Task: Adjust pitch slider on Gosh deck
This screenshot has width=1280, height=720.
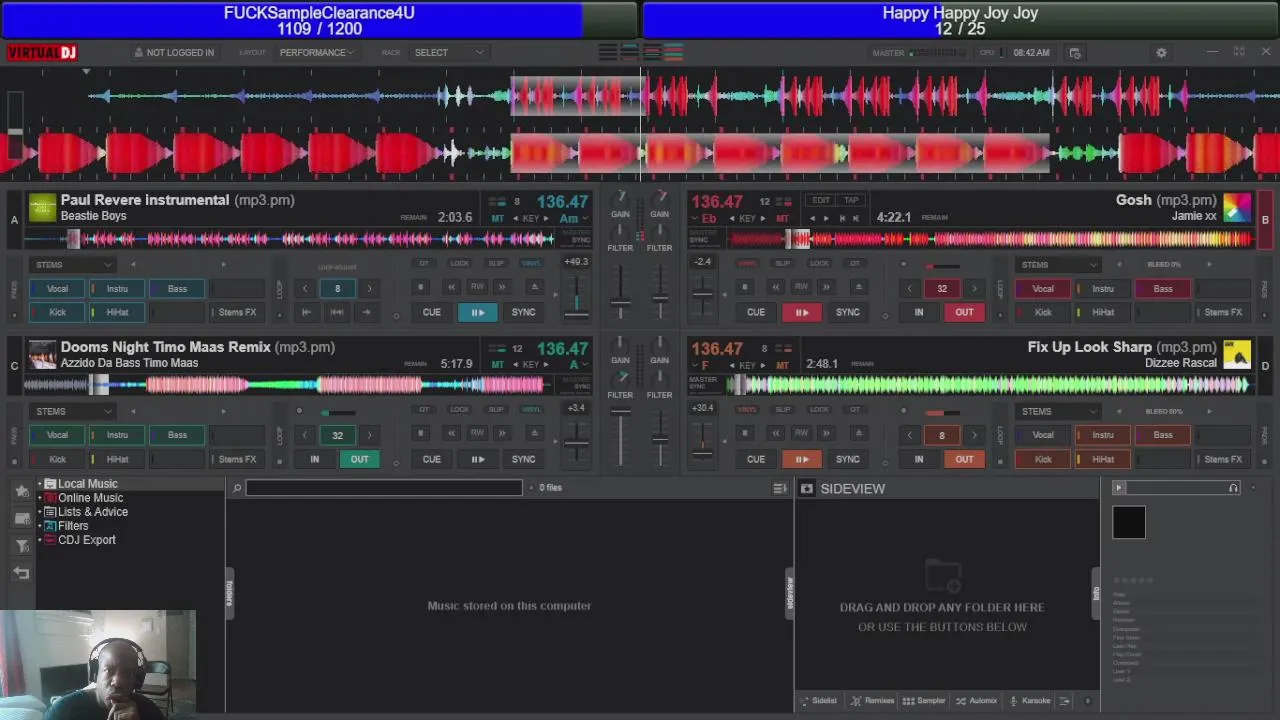Action: coord(703,296)
